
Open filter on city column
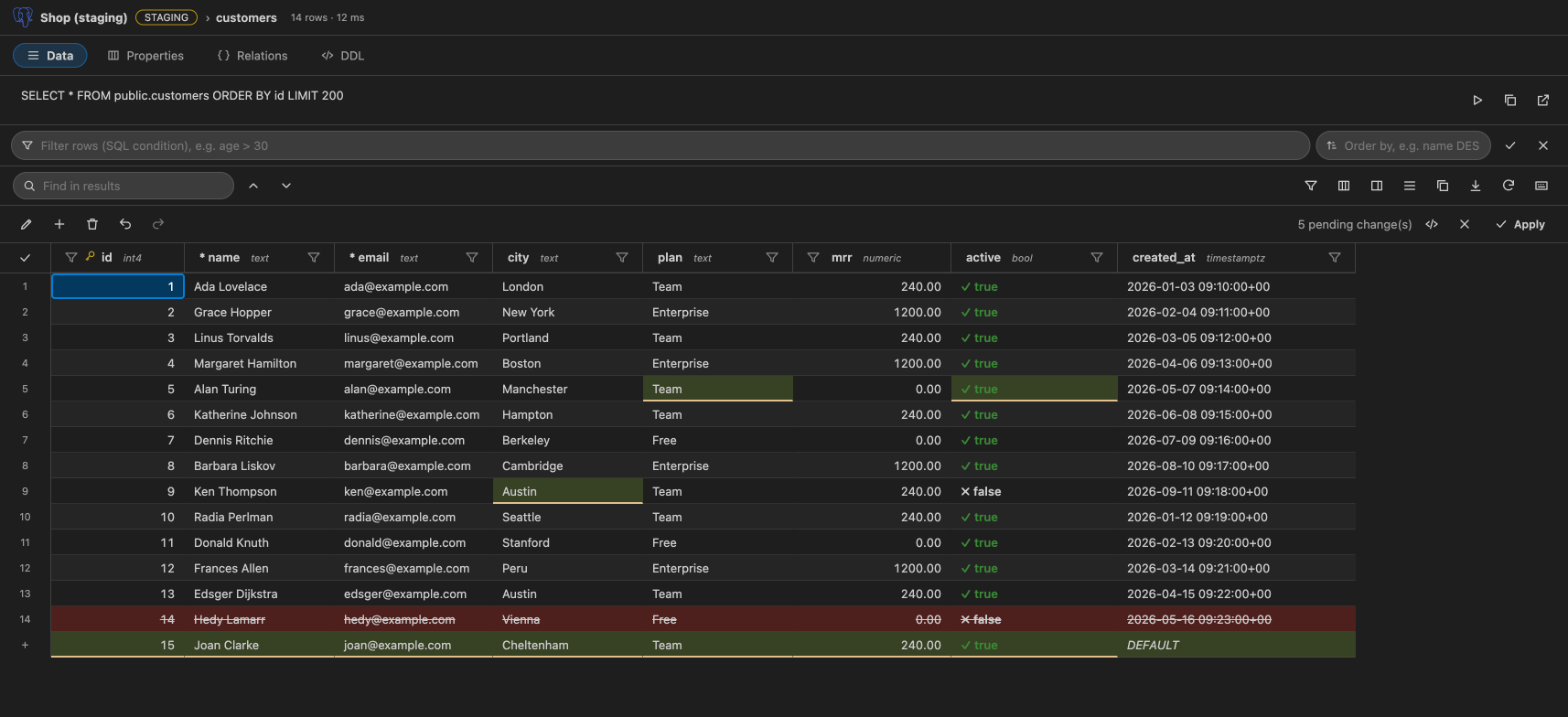pyautogui.click(x=622, y=258)
